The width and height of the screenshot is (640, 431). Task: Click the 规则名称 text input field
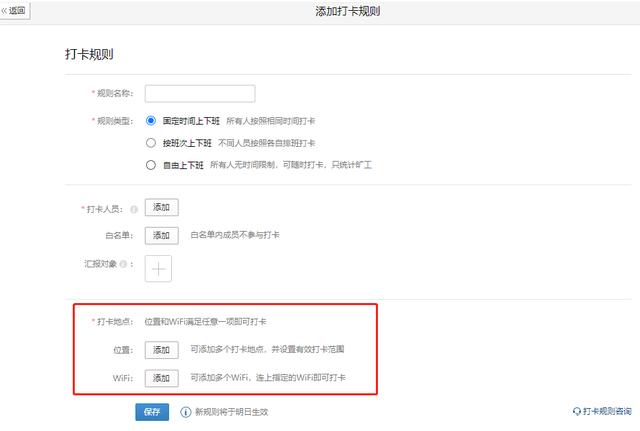[200, 93]
